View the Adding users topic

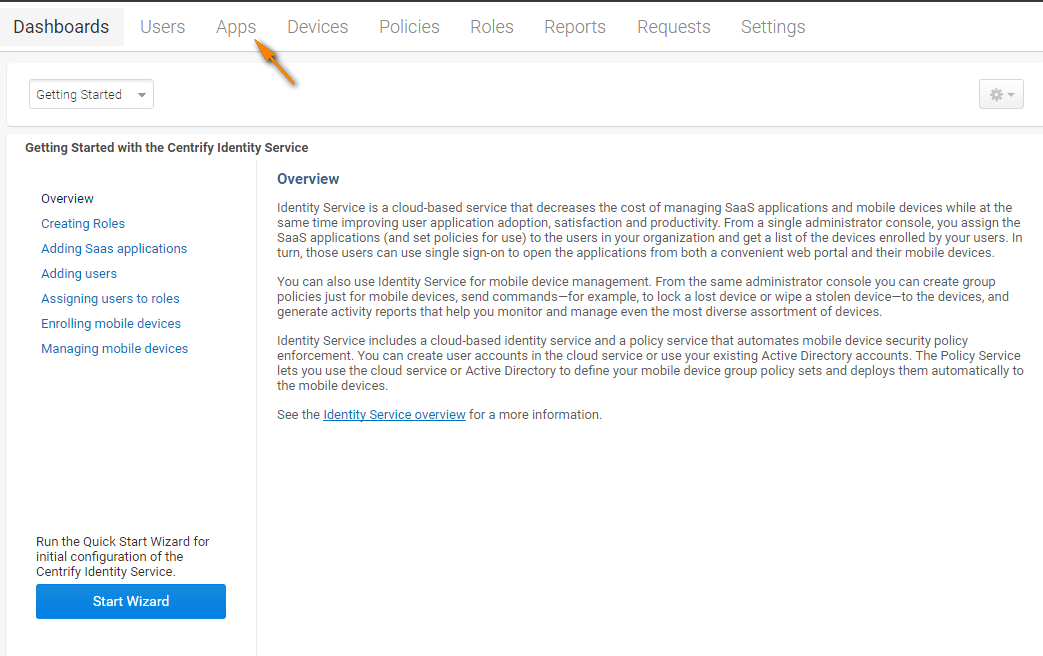pos(79,274)
